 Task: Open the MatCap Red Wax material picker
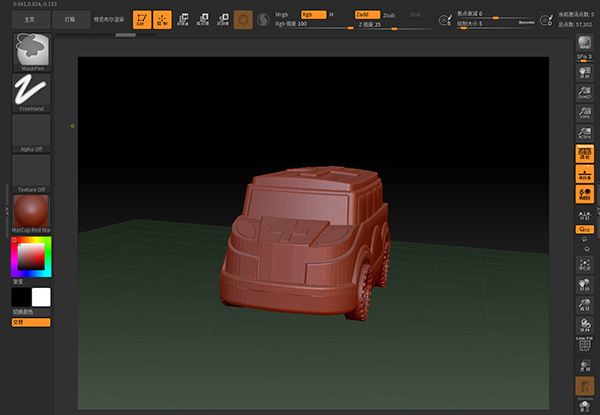click(x=31, y=212)
